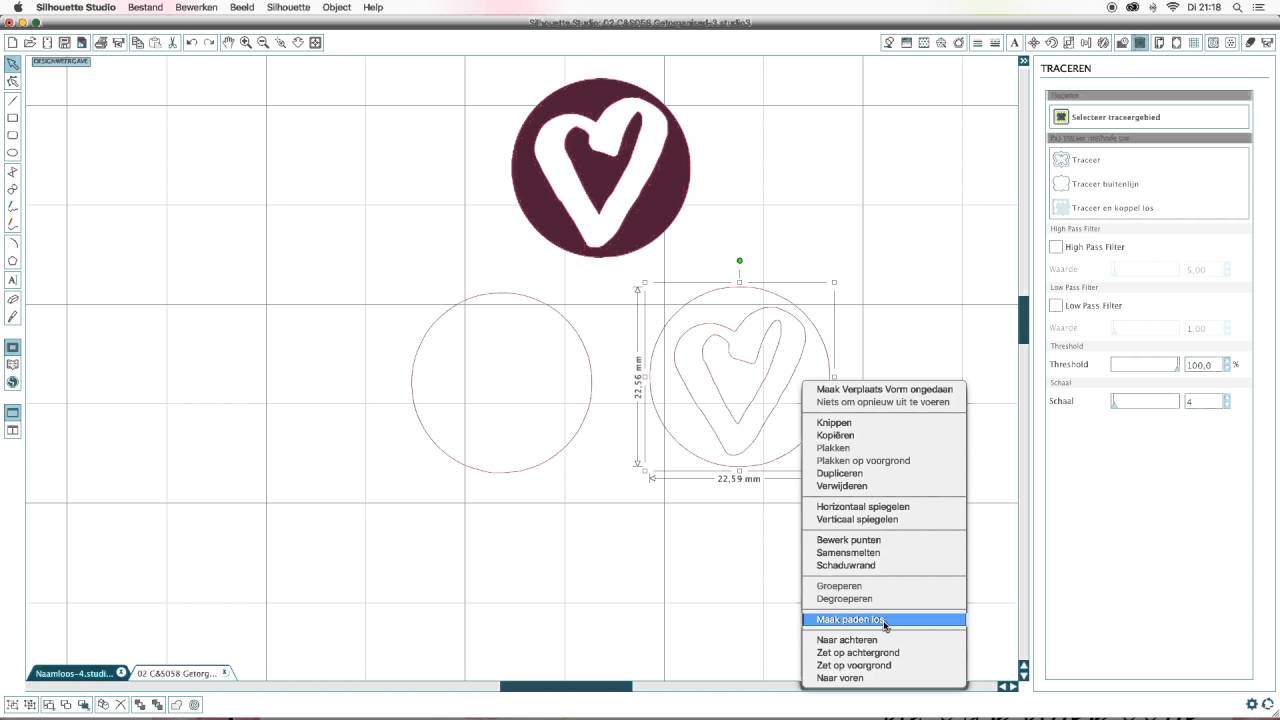Viewport: 1280px width, 720px height.
Task: Enable the Low Pass Filter checkbox
Action: coord(1056,305)
